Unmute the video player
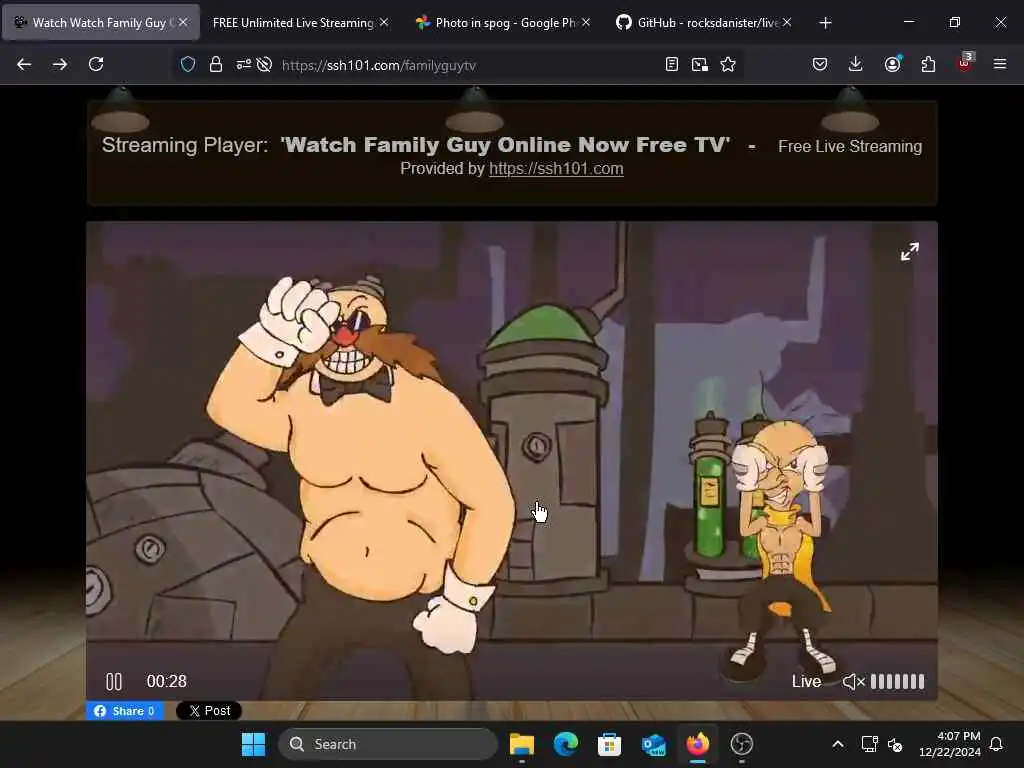 coord(854,682)
